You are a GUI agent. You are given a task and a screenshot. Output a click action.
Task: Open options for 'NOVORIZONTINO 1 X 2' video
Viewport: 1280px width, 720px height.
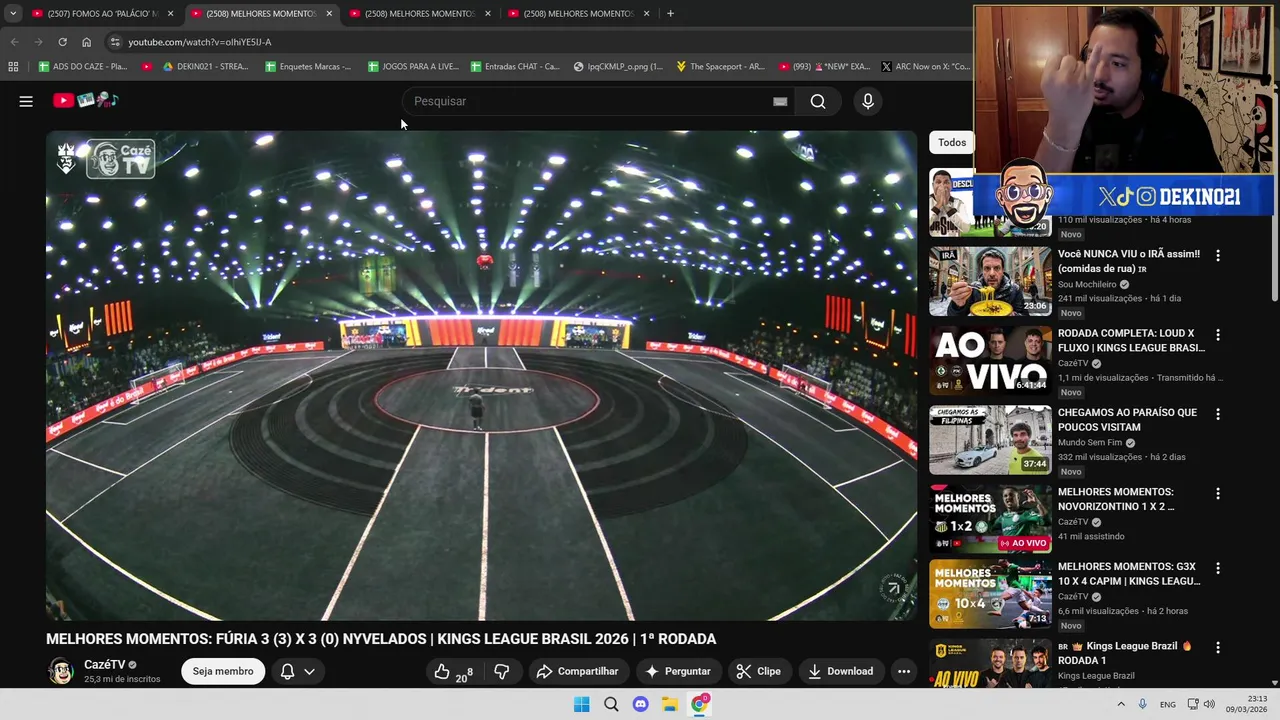click(x=1218, y=493)
